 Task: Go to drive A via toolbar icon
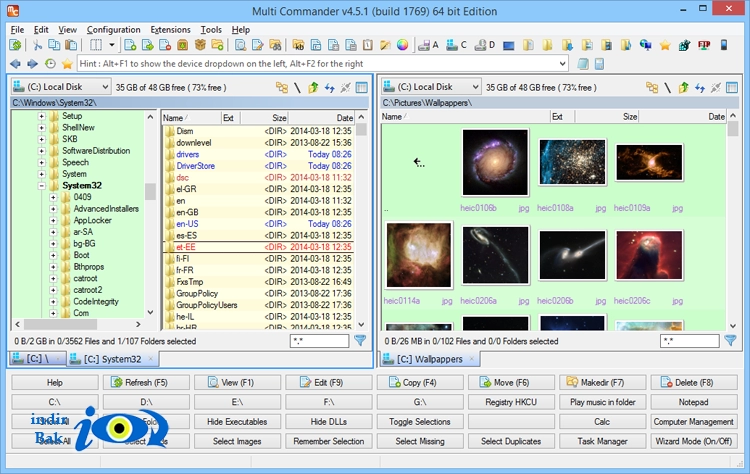[x=428, y=45]
